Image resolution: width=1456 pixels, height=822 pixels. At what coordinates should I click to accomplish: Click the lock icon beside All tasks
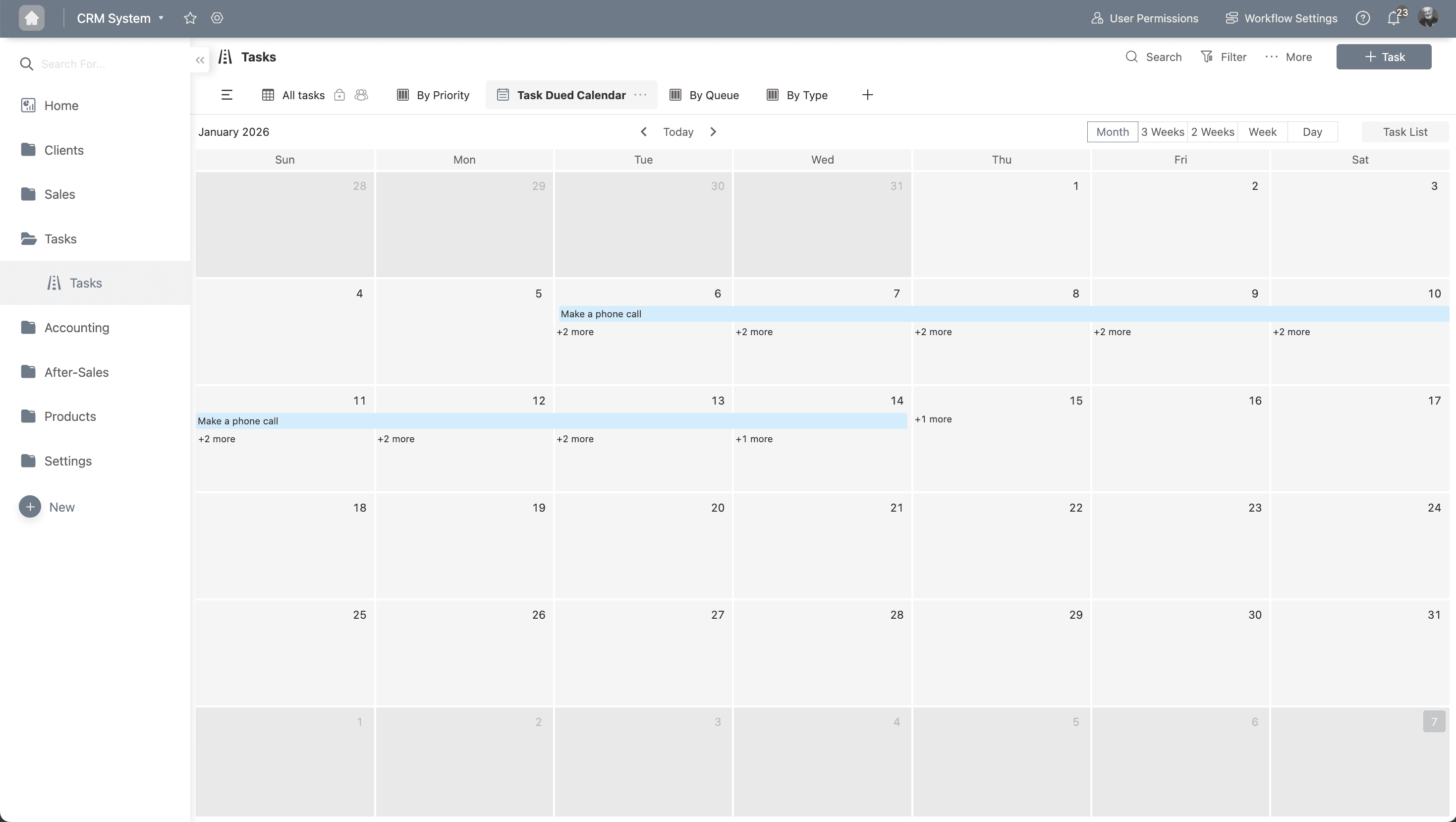tap(339, 95)
